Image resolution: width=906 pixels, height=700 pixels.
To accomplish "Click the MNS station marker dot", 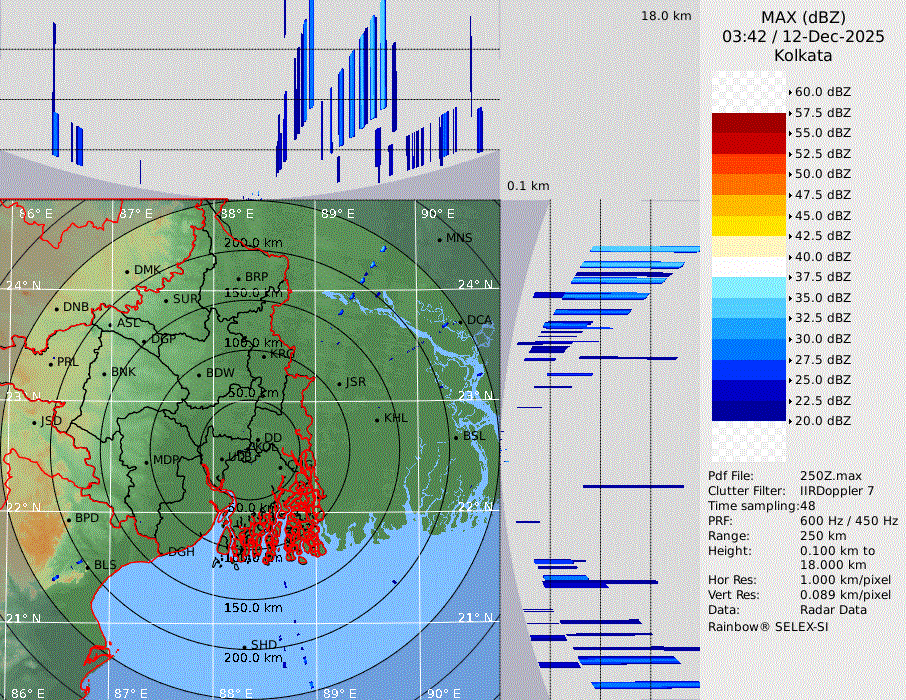I will tap(439, 239).
